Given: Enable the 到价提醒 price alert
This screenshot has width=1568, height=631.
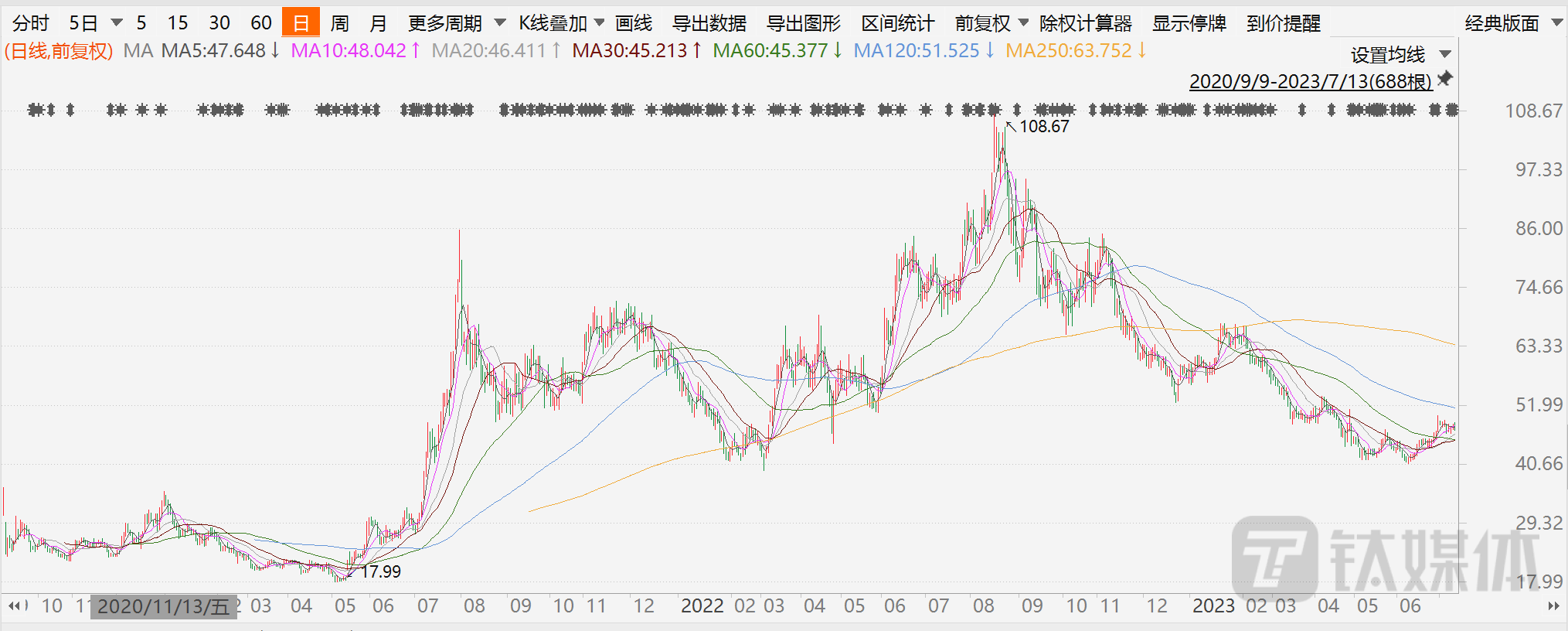Looking at the screenshot, I should (1283, 23).
